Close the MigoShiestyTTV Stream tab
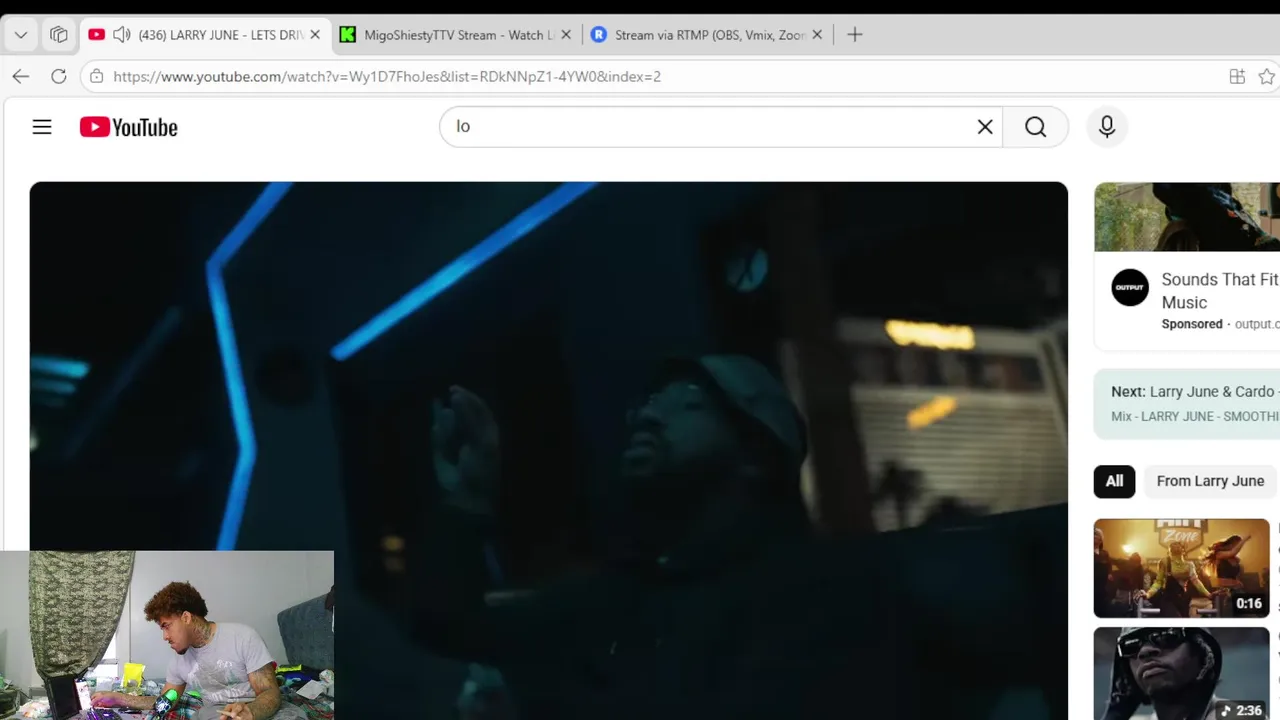Screen dimensions: 1280x720 [566, 35]
